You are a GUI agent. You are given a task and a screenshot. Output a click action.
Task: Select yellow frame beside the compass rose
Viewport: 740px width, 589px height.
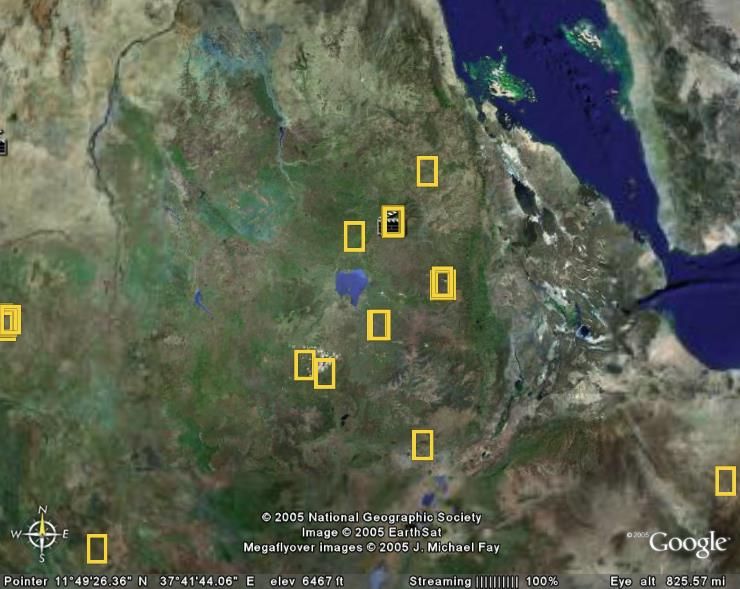tap(97, 548)
